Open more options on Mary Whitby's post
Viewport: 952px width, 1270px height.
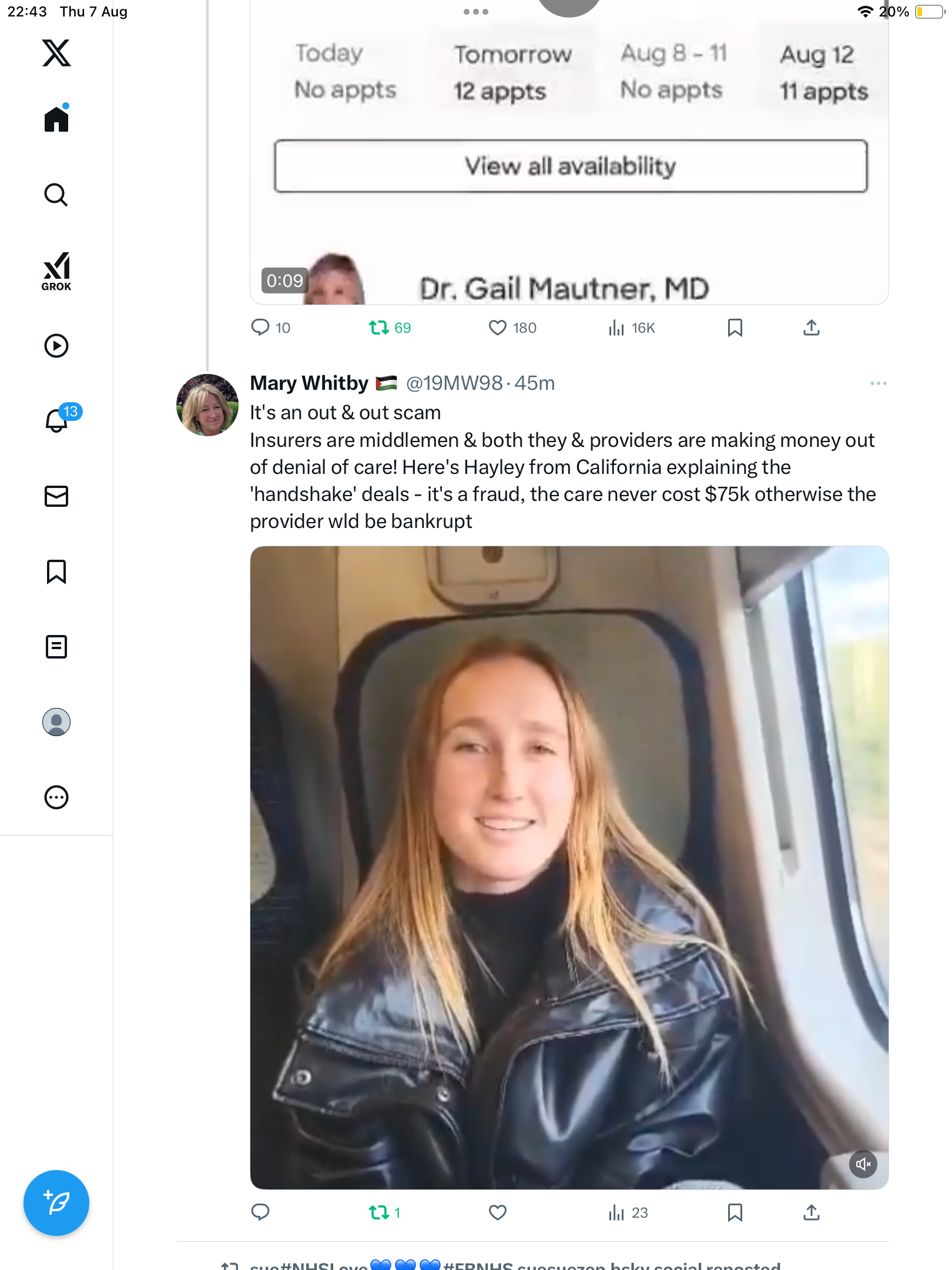tap(878, 383)
